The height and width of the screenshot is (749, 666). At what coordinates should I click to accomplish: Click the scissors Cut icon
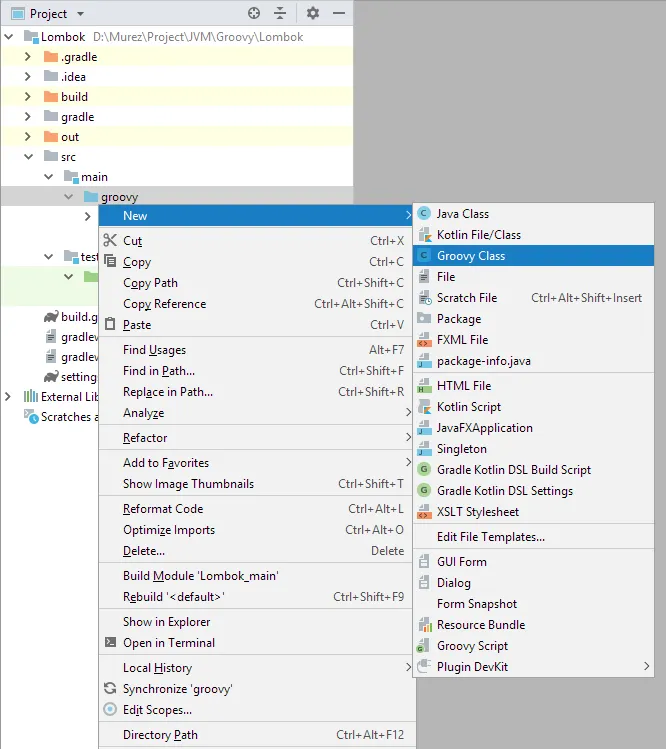tap(110, 240)
